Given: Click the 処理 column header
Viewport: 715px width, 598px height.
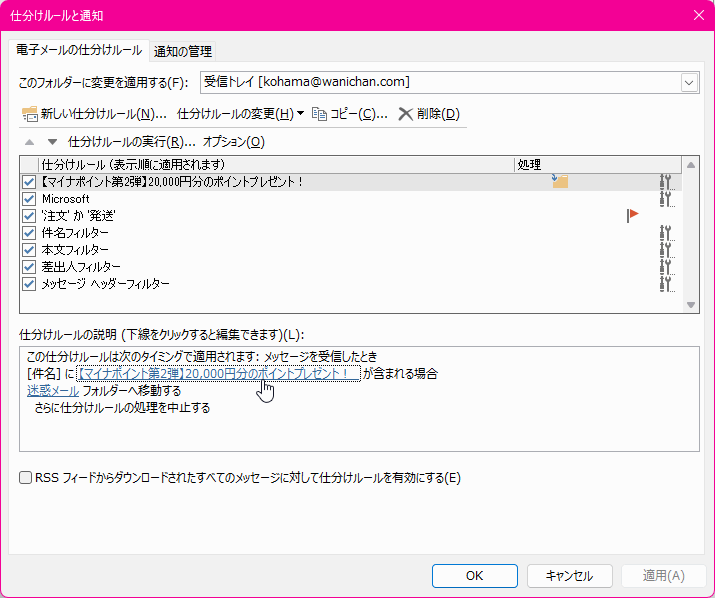Looking at the screenshot, I should point(598,165).
